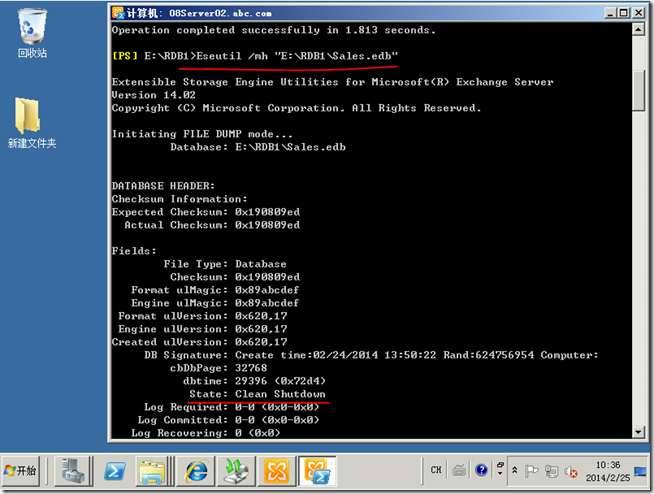Viewport: 654px width, 494px height.
Task: Close the 08Server02 console window
Action: coord(638,13)
